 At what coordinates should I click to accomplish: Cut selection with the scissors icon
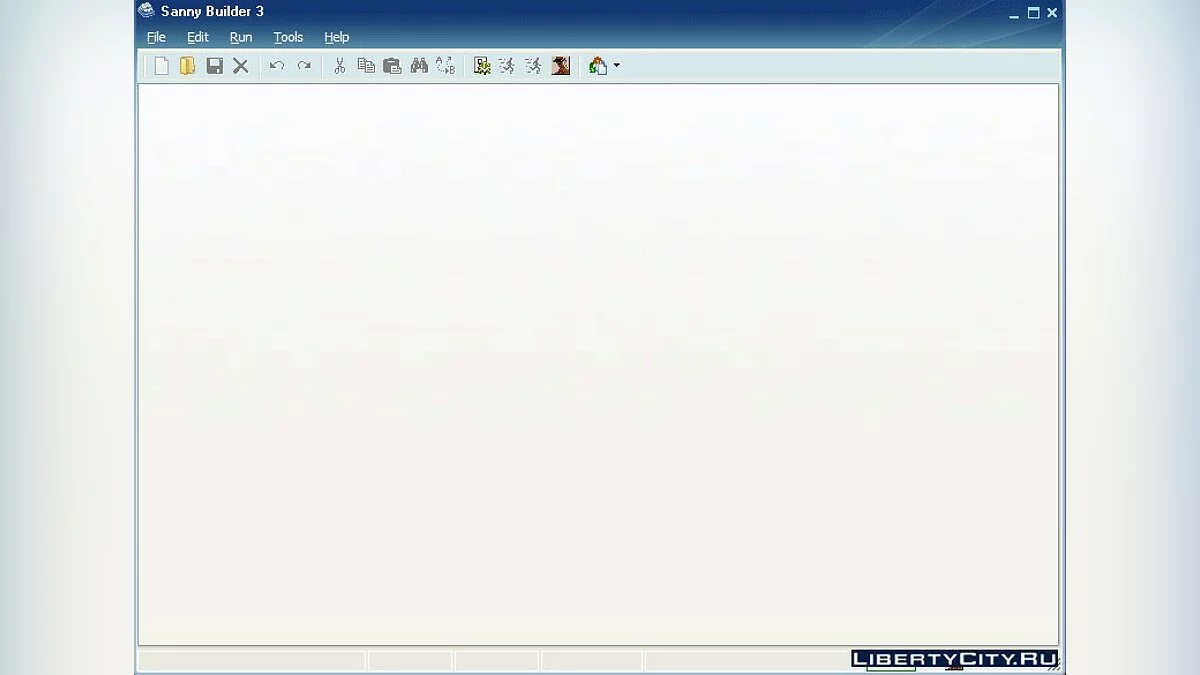tap(340, 66)
